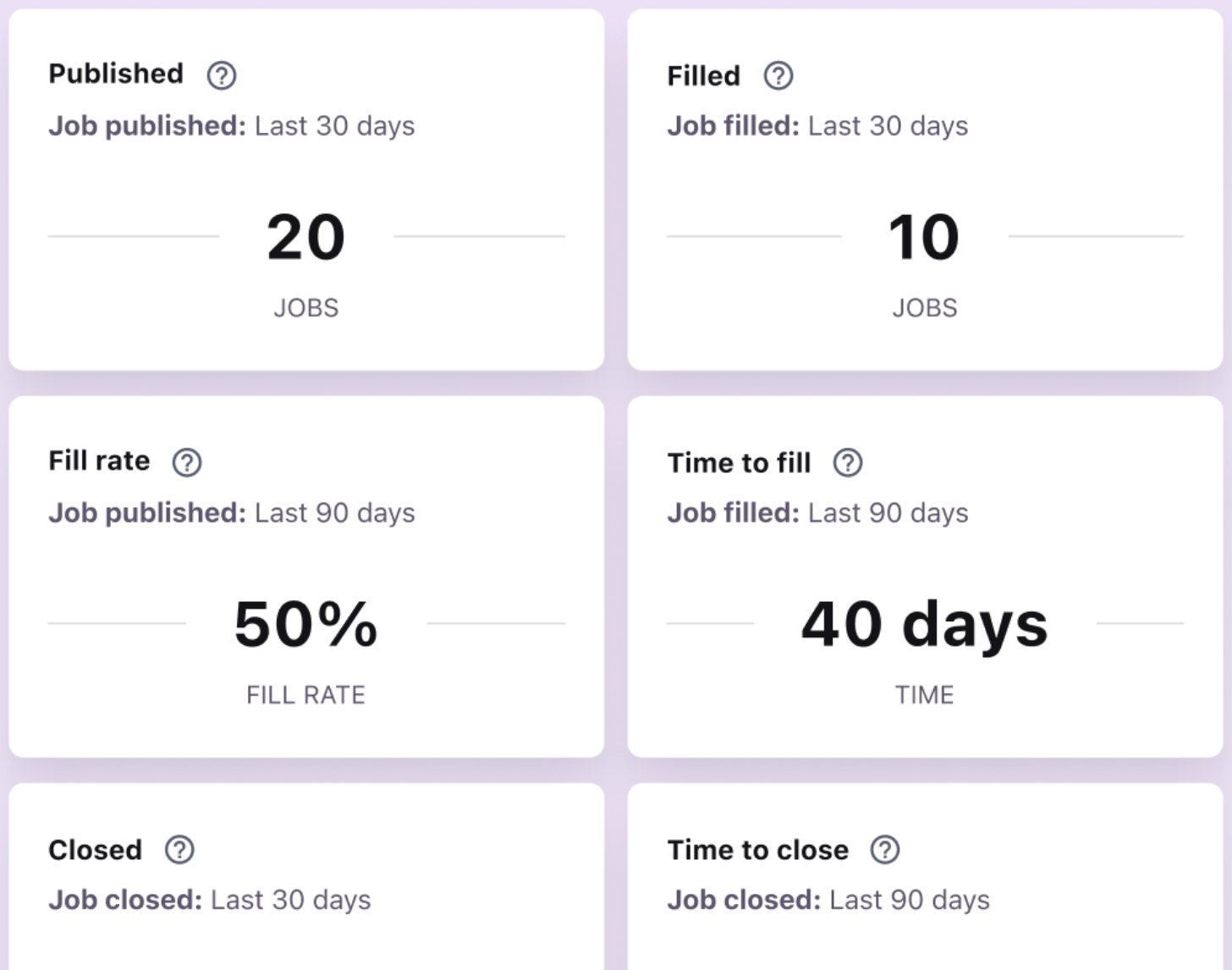Click the Closed card title
Screen dimensions: 1232x970
click(x=95, y=850)
